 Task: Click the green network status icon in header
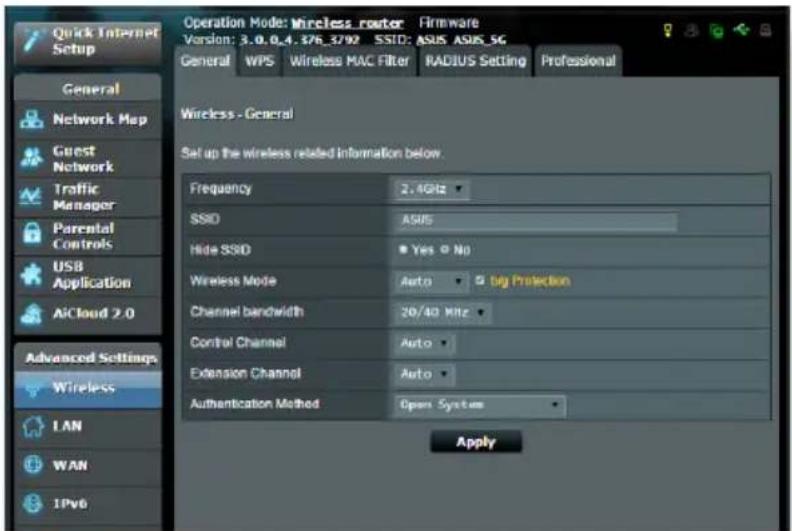click(x=716, y=31)
